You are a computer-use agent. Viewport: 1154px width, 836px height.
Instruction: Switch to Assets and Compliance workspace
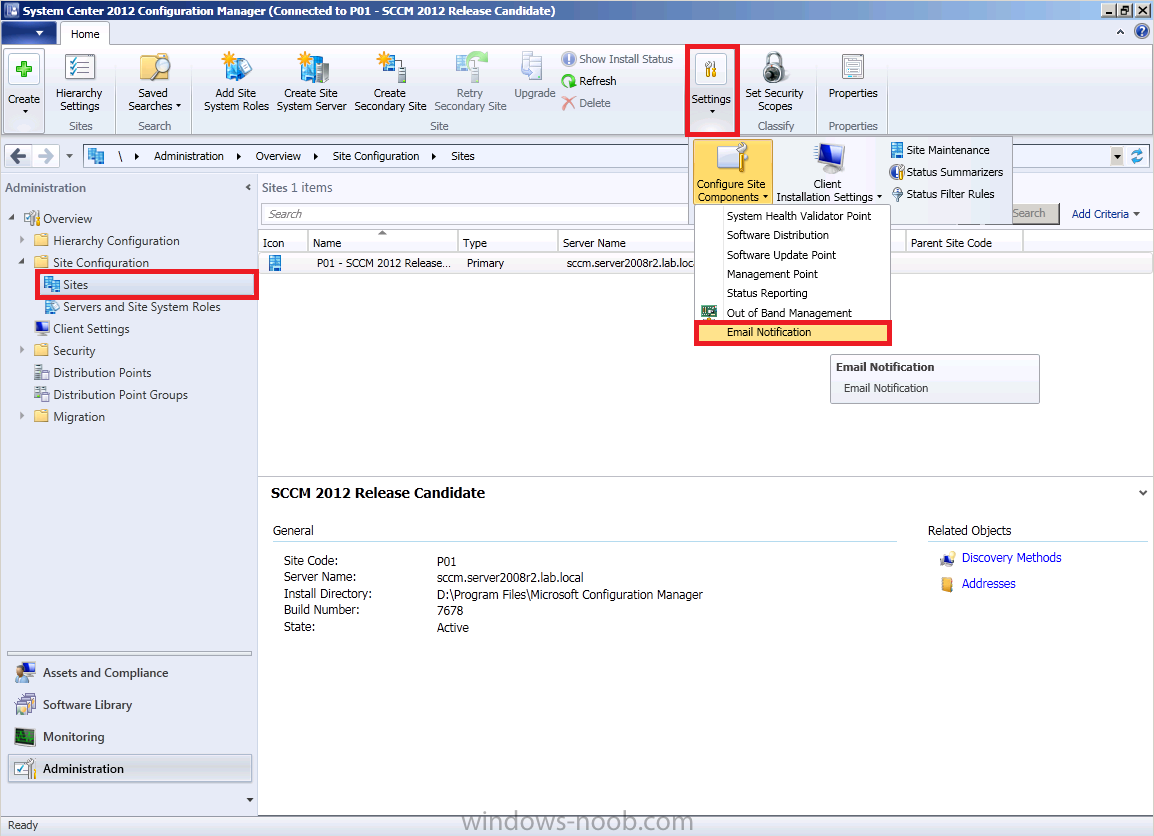pyautogui.click(x=130, y=673)
